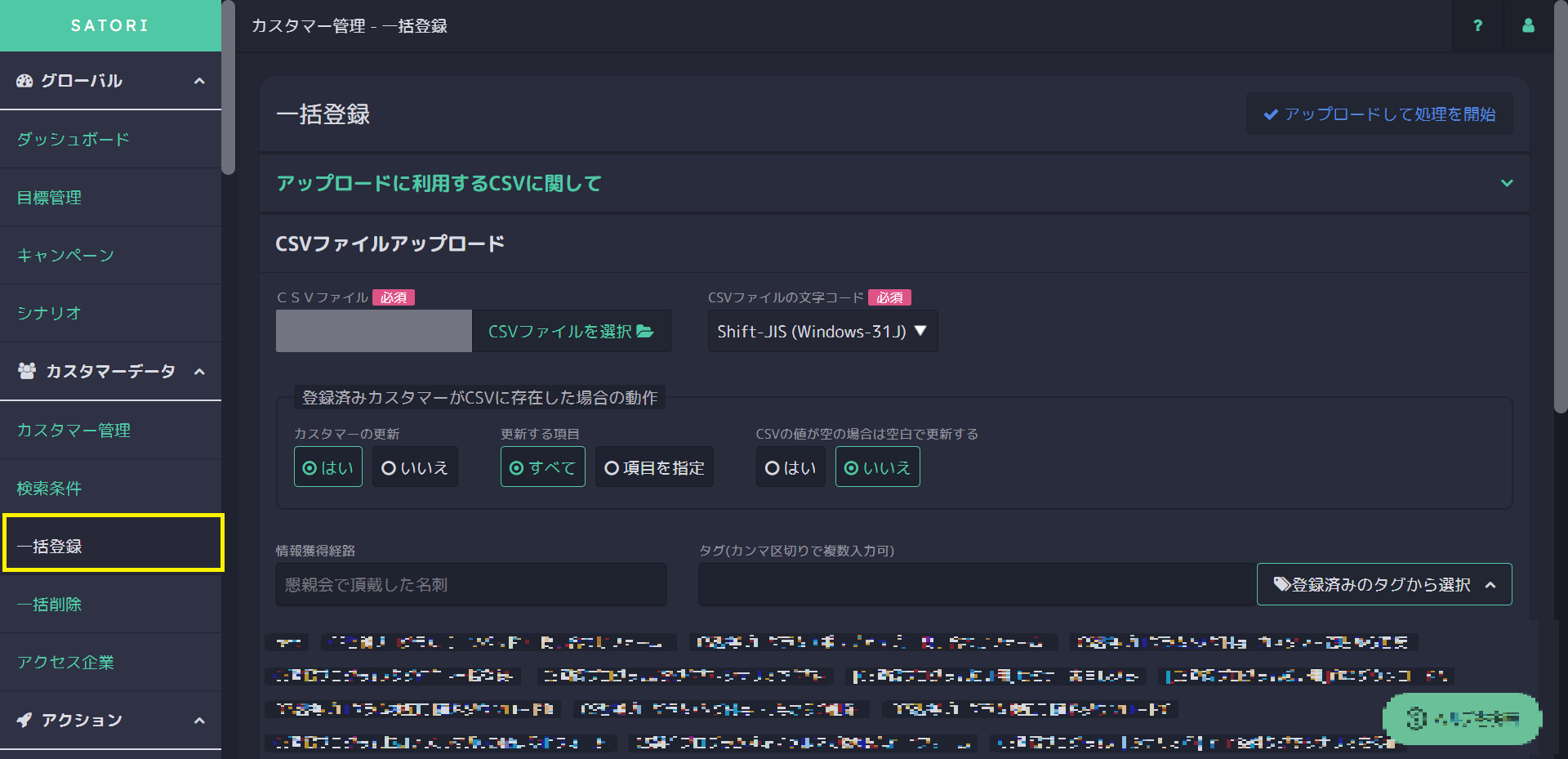This screenshot has height=759, width=1568.
Task: Go to 一括削除 in the sidebar
Action: click(49, 605)
